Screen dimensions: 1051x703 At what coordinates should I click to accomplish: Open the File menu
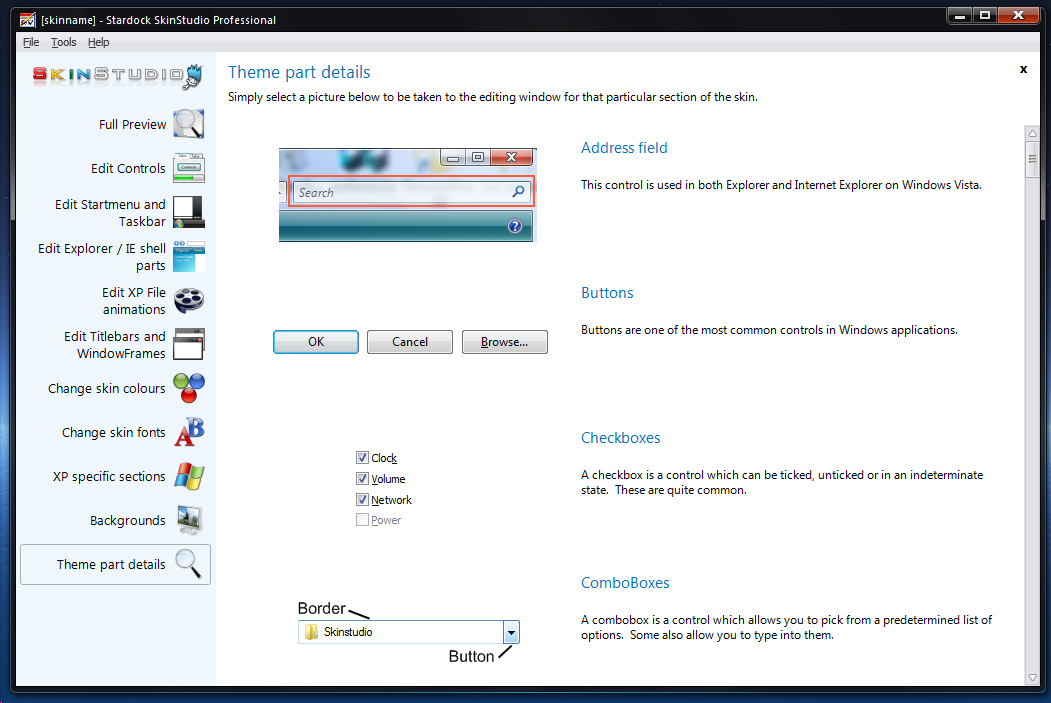click(31, 42)
